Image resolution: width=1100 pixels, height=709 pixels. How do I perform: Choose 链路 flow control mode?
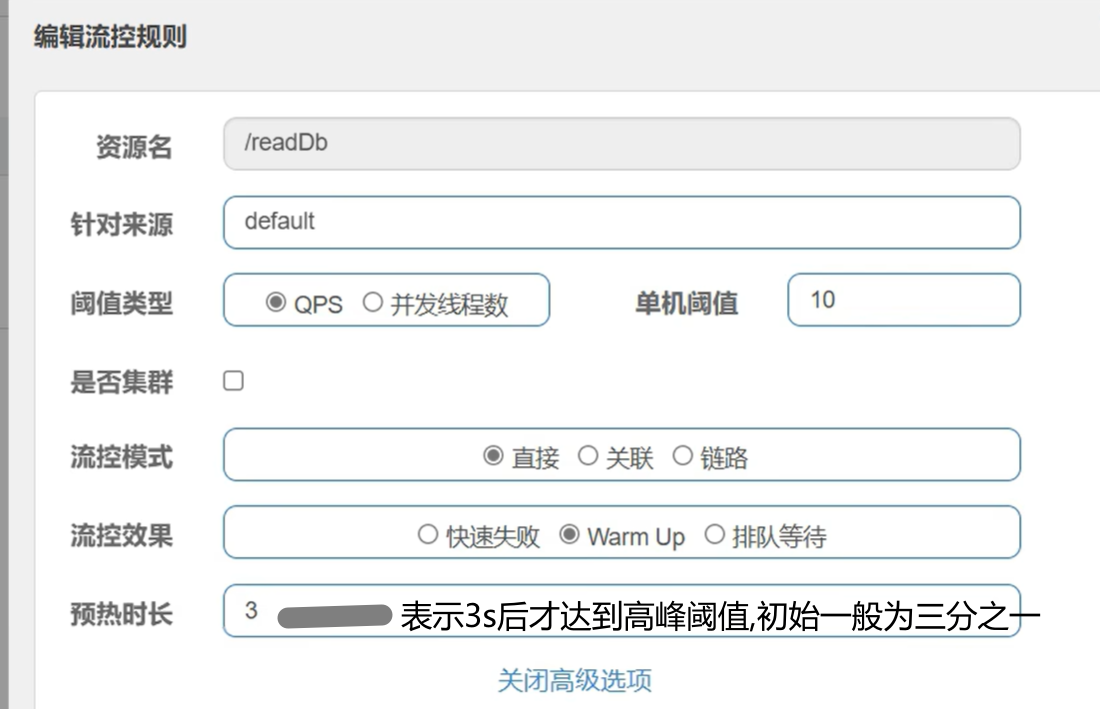click(683, 456)
